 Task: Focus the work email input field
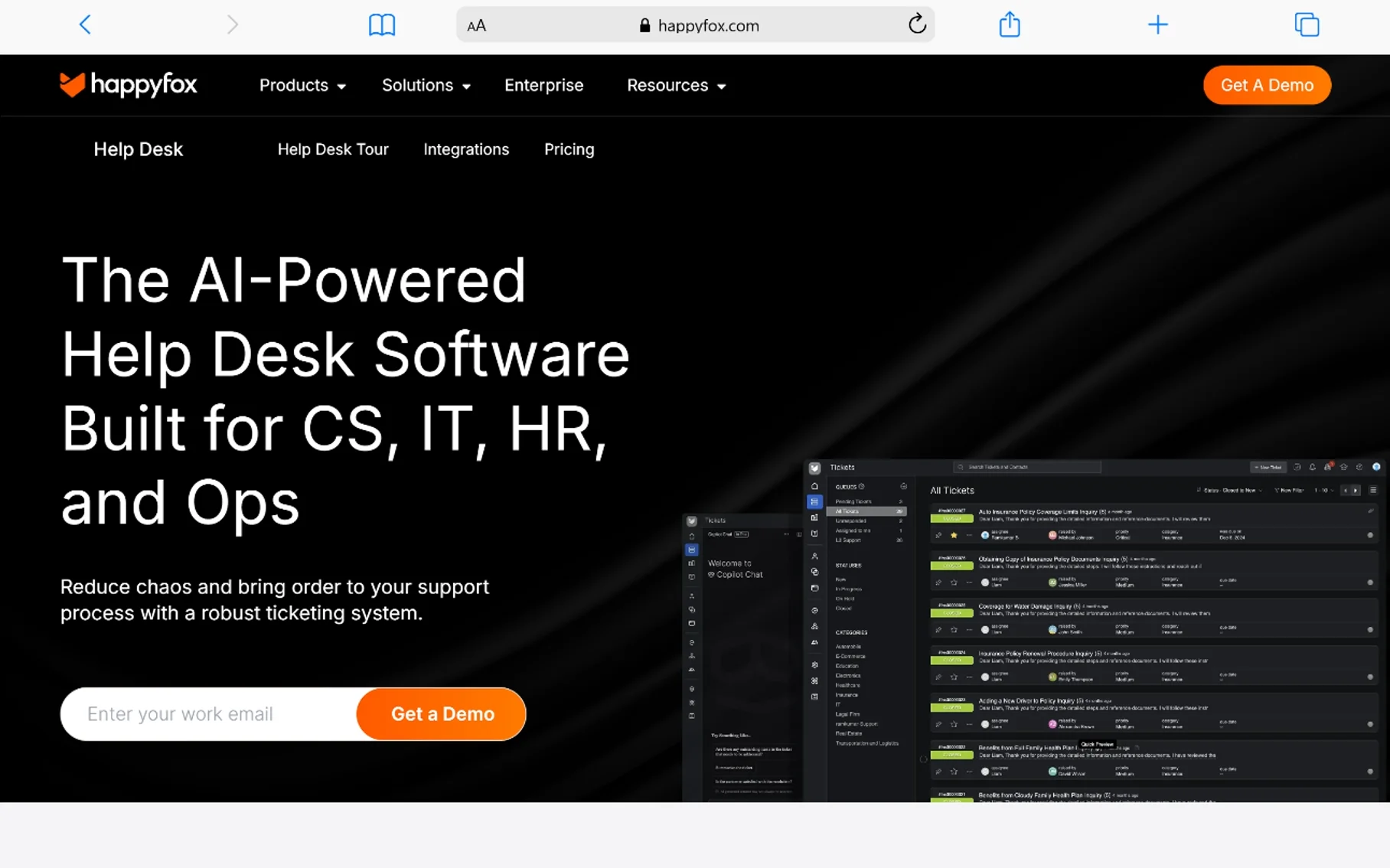(209, 713)
